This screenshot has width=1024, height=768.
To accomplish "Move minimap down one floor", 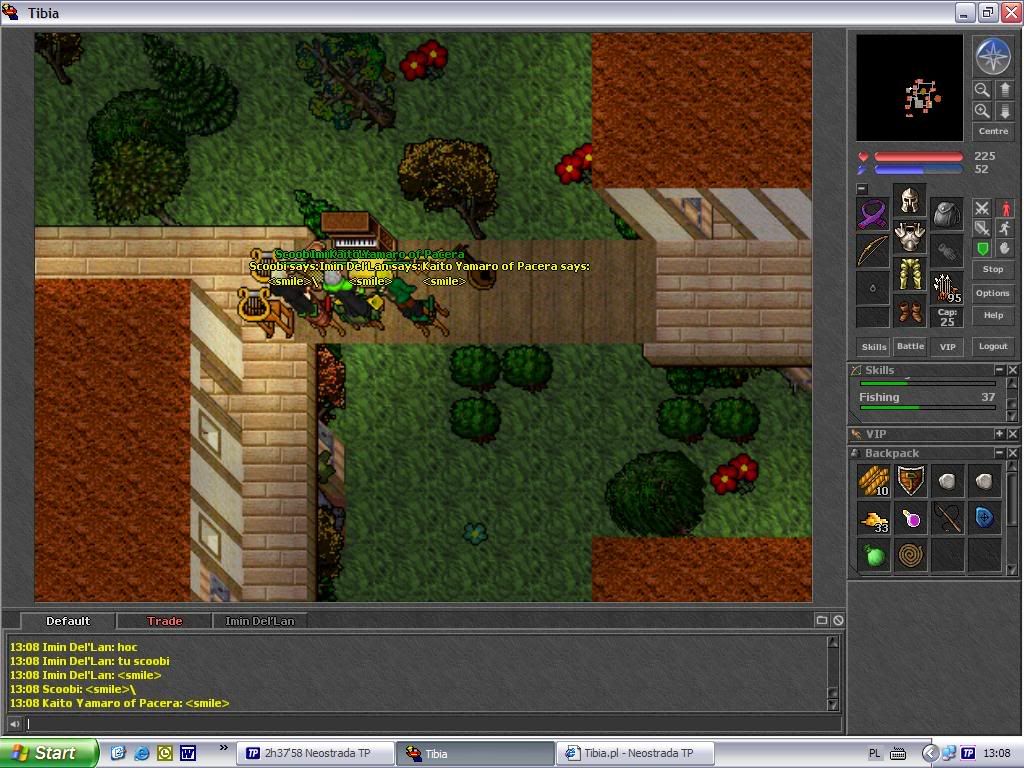I will [1004, 111].
